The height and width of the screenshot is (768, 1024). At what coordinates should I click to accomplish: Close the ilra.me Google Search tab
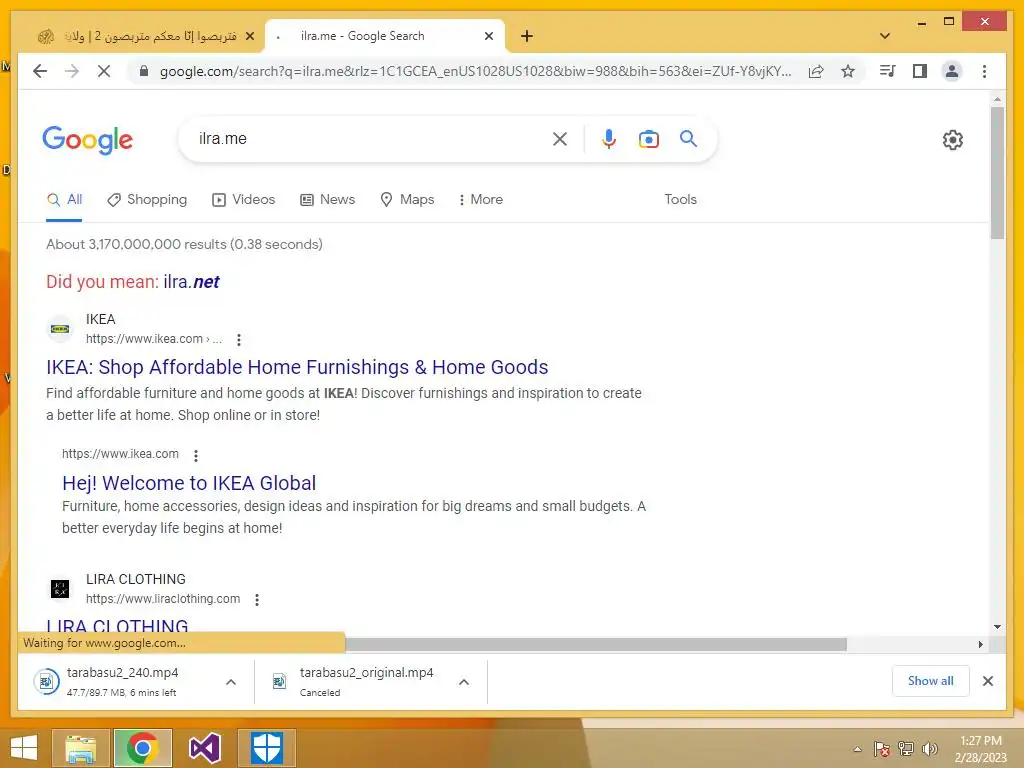(488, 37)
